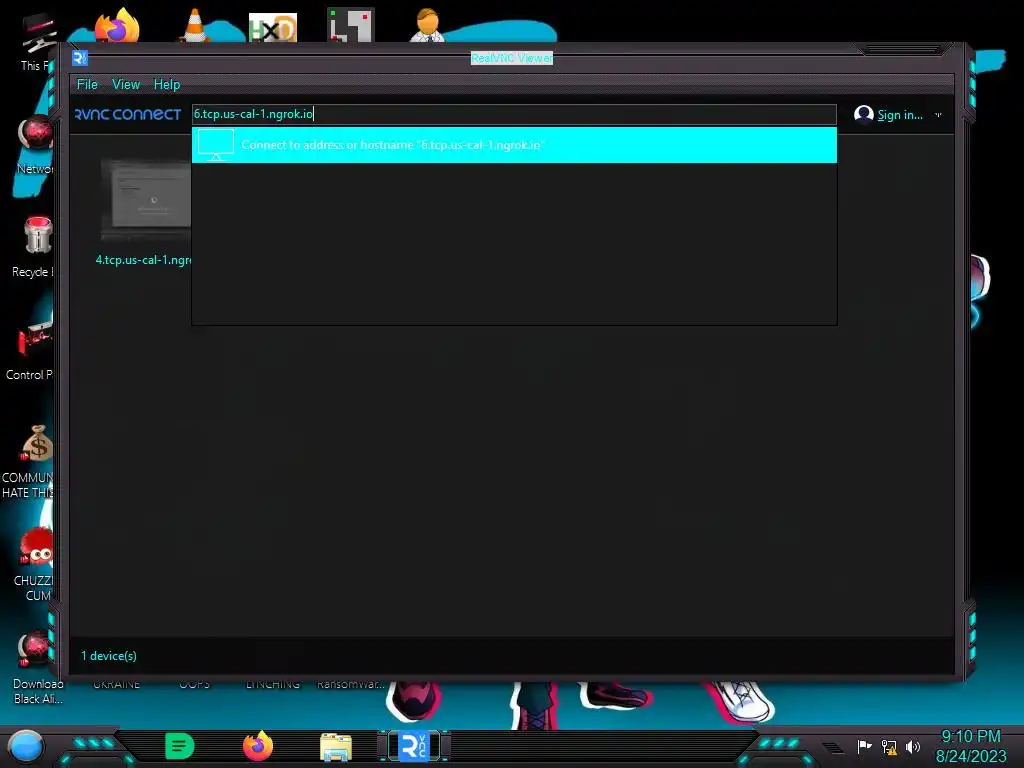Open the HxD desktop shortcut
Screen dimensions: 1024x768
tap(273, 27)
